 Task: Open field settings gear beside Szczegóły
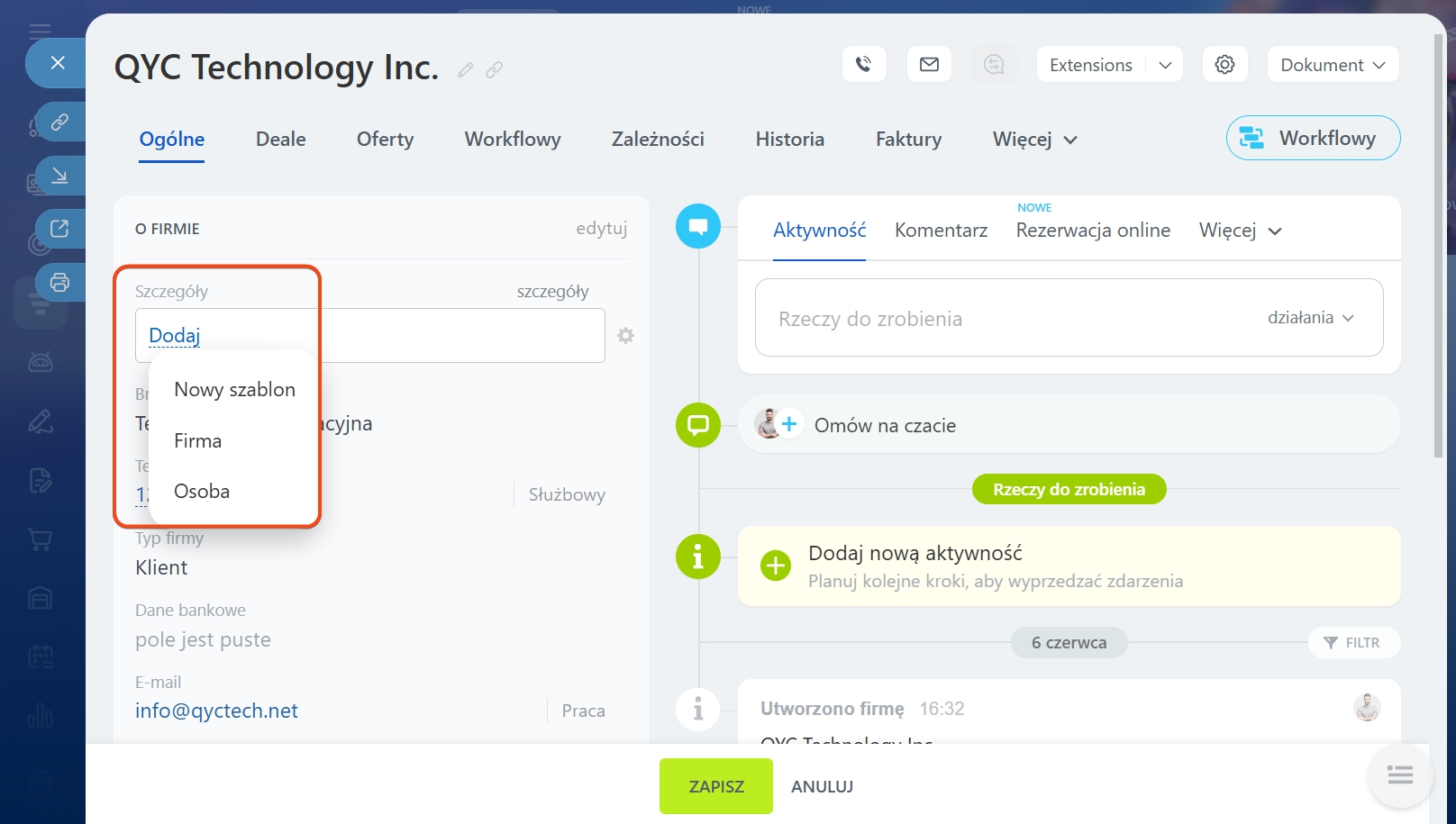coord(625,336)
